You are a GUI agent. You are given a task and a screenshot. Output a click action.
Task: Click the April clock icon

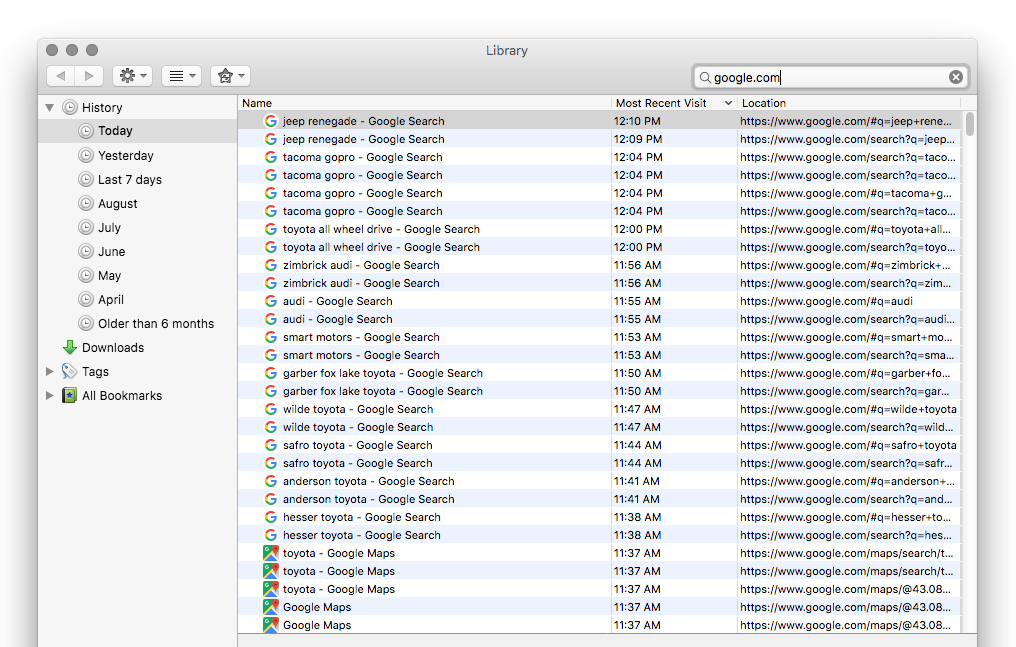86,299
